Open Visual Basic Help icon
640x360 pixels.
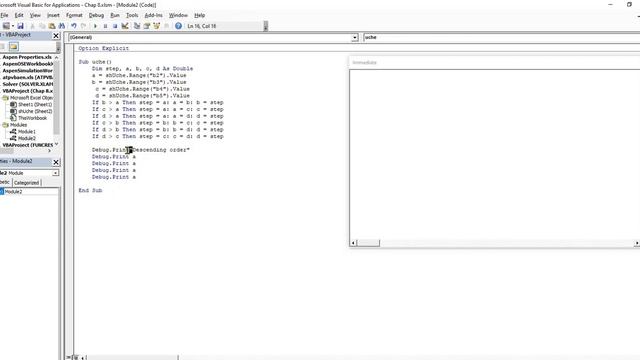tap(178, 26)
